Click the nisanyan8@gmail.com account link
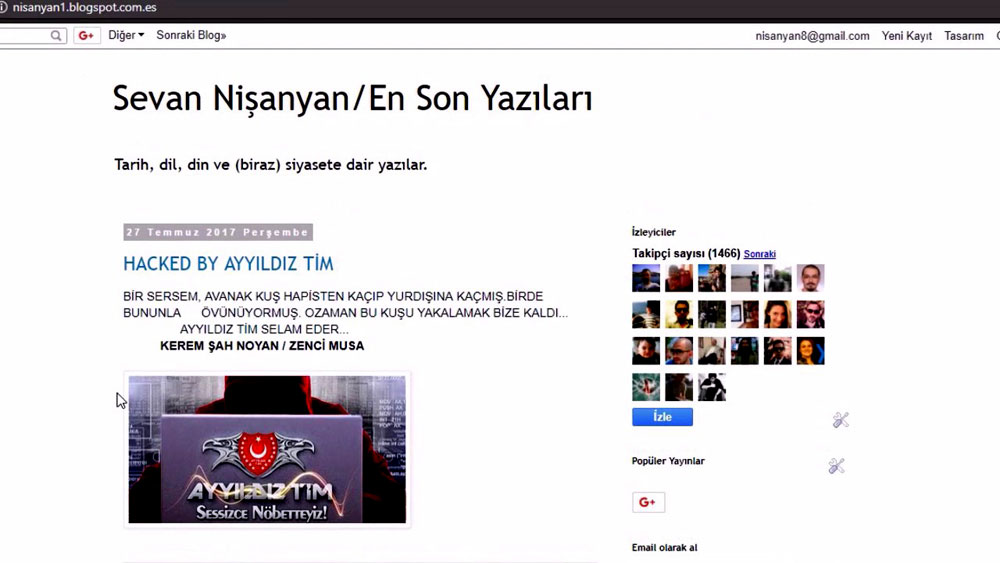The height and width of the screenshot is (563, 1000). click(812, 36)
